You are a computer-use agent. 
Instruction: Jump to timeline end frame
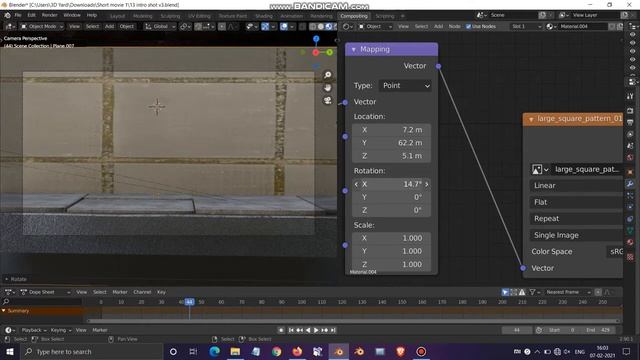pos(333,330)
